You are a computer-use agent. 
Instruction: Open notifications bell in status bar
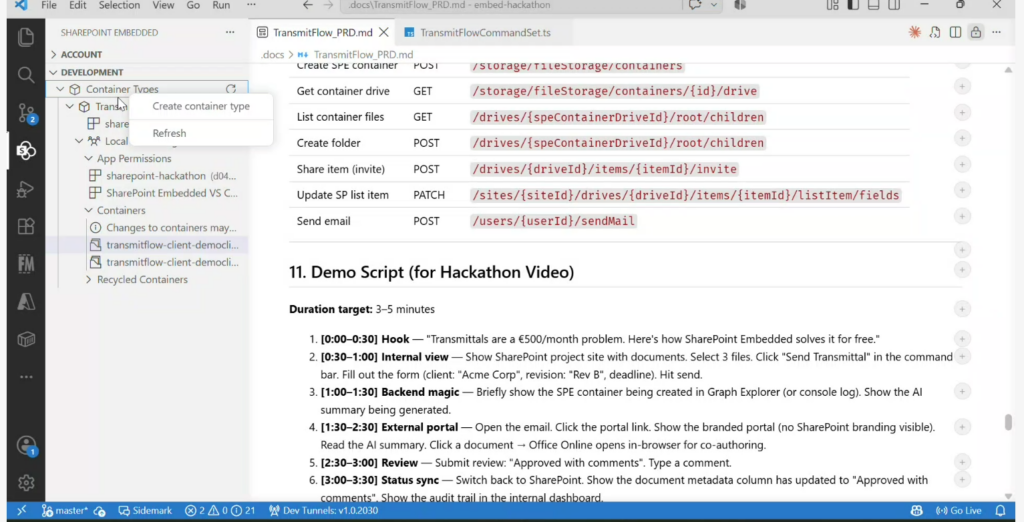pyautogui.click(x=1000, y=510)
